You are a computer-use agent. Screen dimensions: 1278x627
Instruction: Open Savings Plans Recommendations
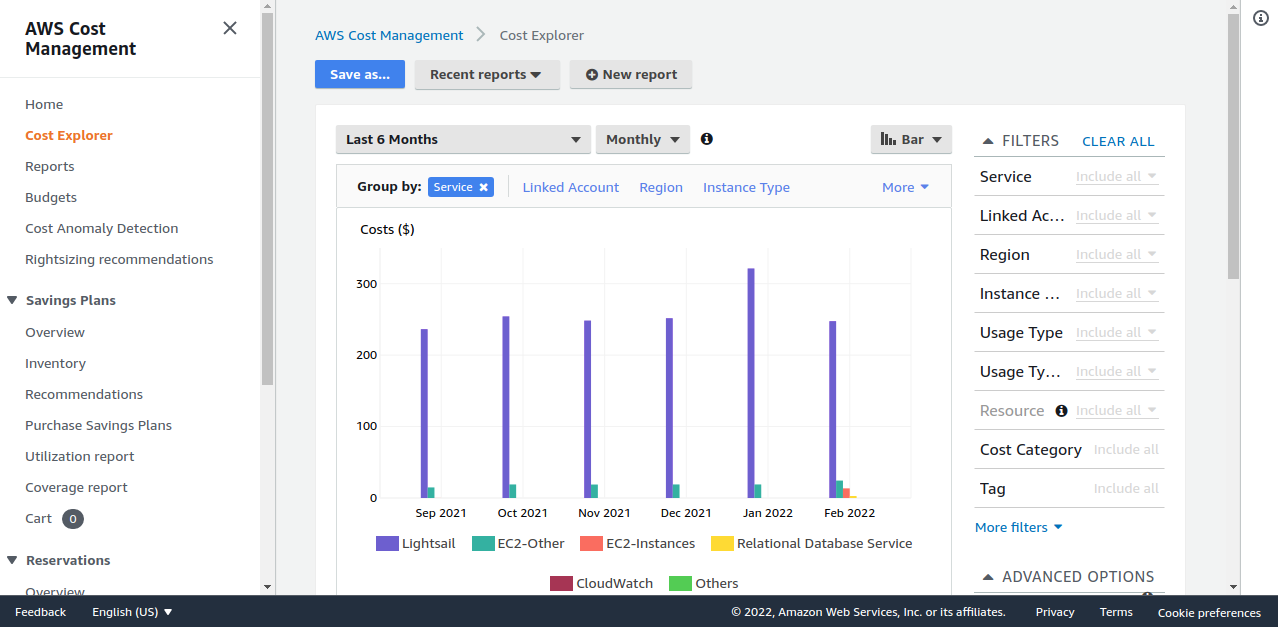point(84,394)
